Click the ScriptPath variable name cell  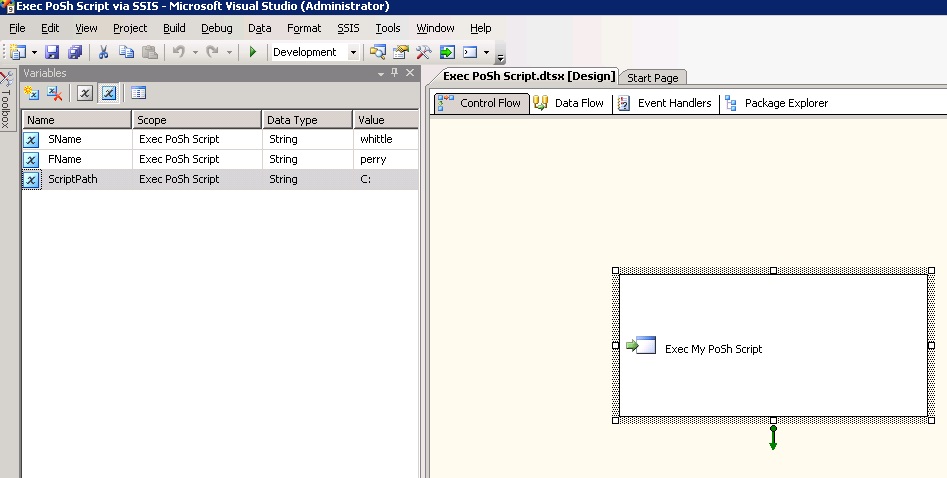72,179
